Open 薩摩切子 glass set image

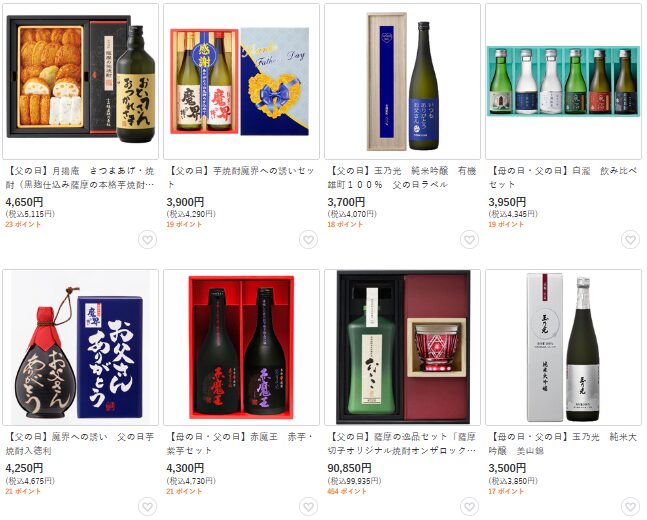tap(402, 347)
